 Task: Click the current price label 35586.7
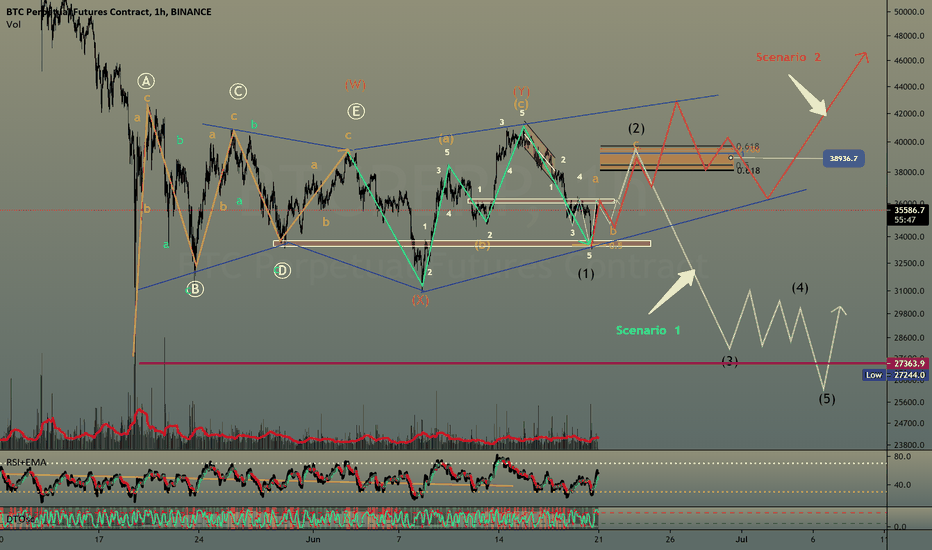point(909,210)
